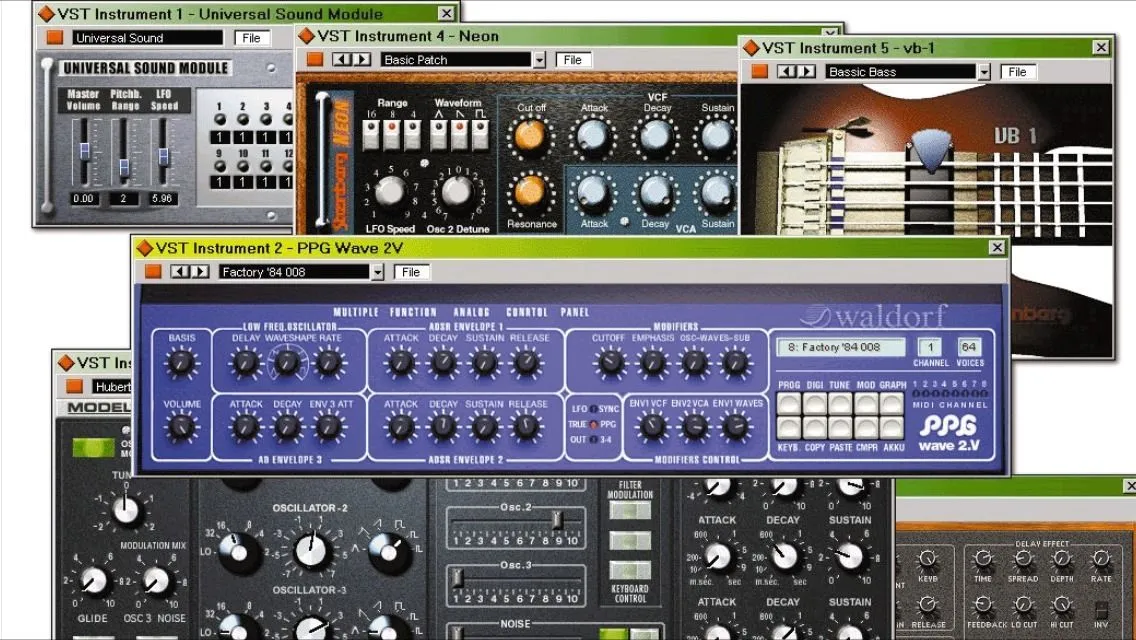Click the GLIDE knob in Model window
This screenshot has width=1136, height=640.
[92, 581]
